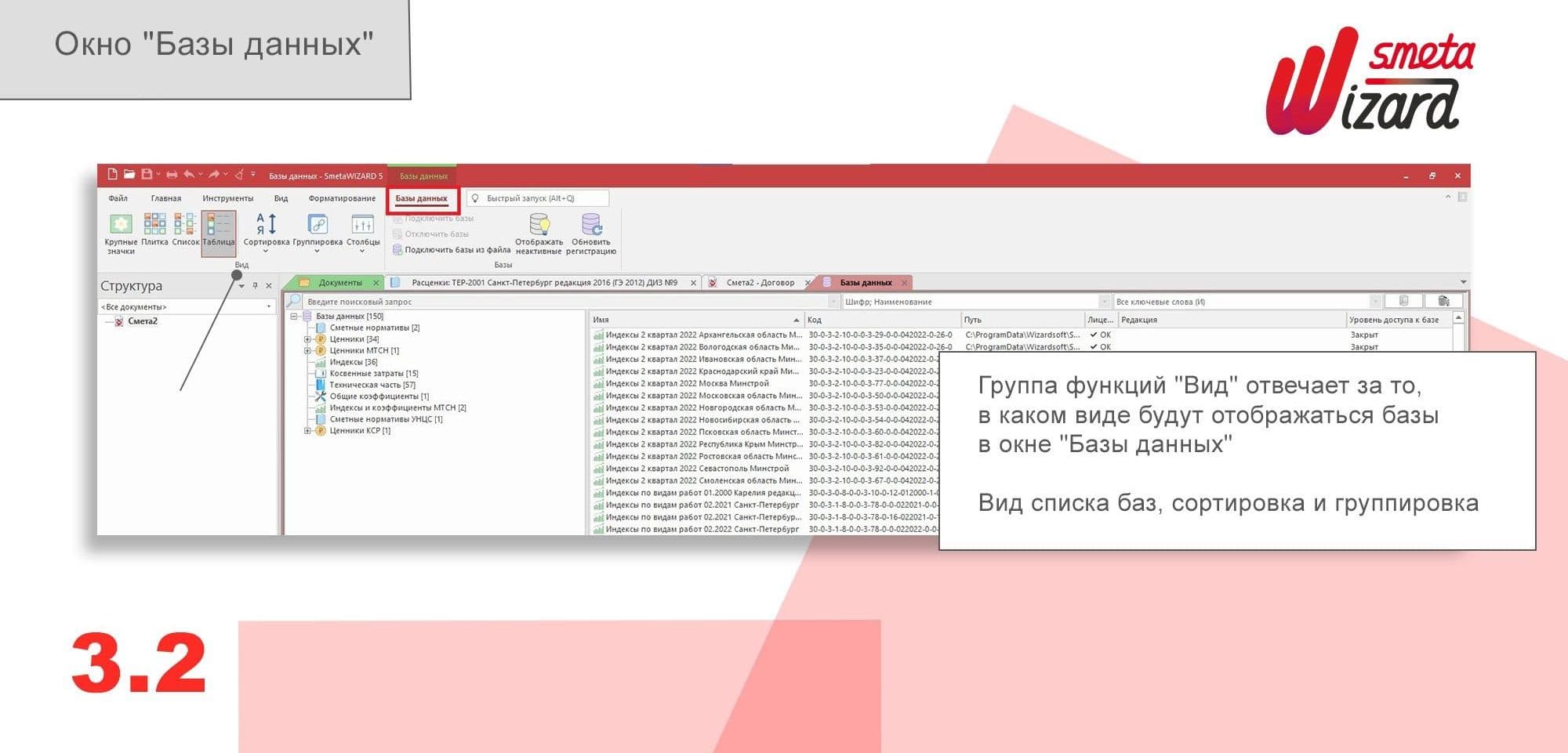The width and height of the screenshot is (1568, 753).
Task: Focus the Введите поисковый запрос field
Action: coord(566,302)
